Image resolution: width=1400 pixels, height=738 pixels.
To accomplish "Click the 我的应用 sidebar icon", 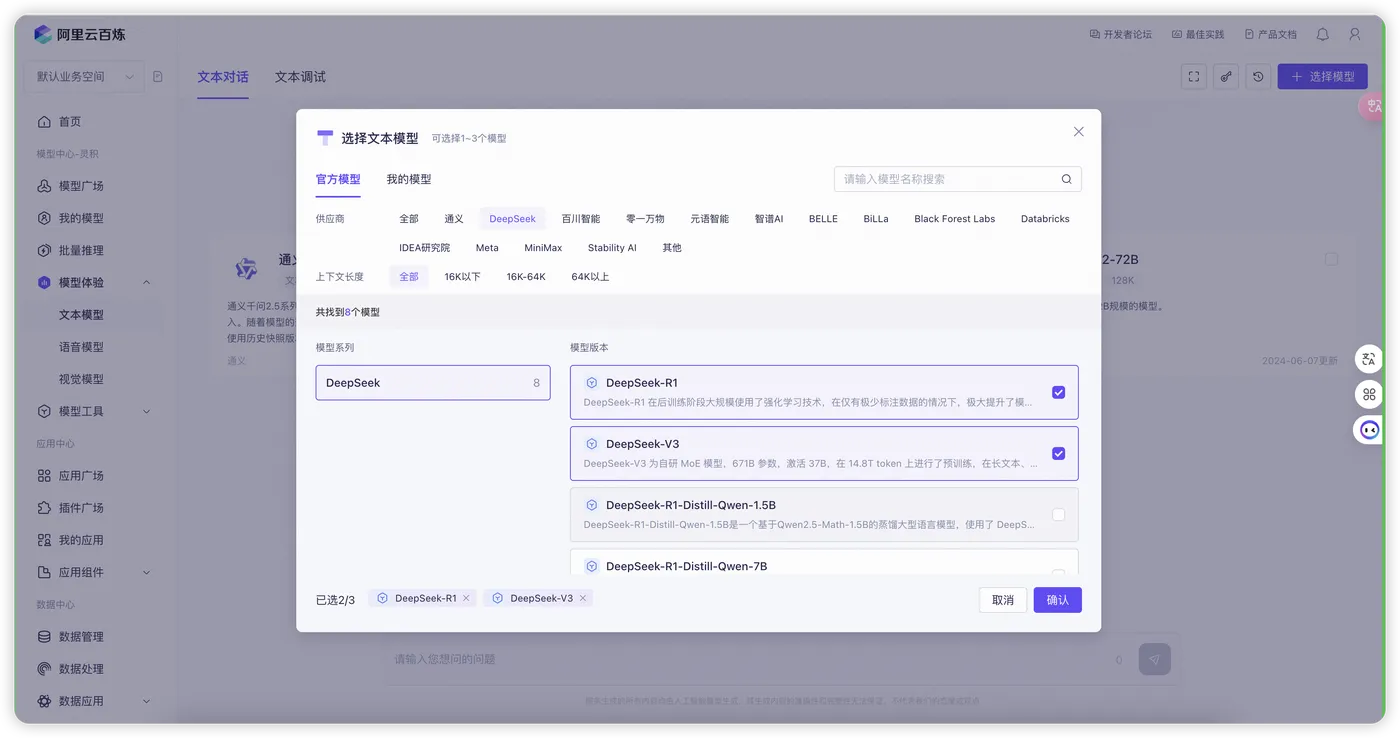I will tap(44, 540).
